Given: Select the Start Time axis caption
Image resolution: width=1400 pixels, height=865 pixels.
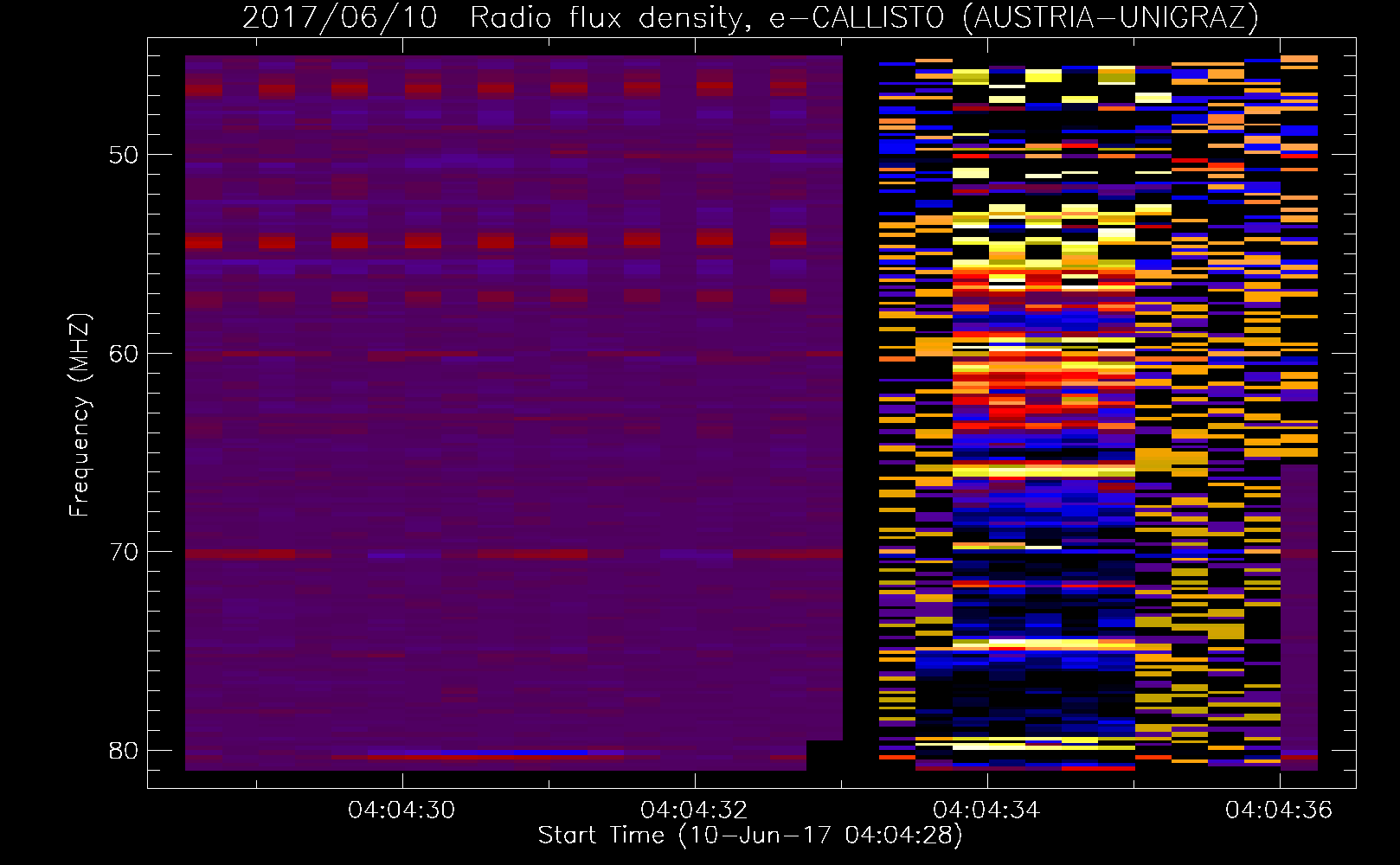Looking at the screenshot, I should pos(750,836).
